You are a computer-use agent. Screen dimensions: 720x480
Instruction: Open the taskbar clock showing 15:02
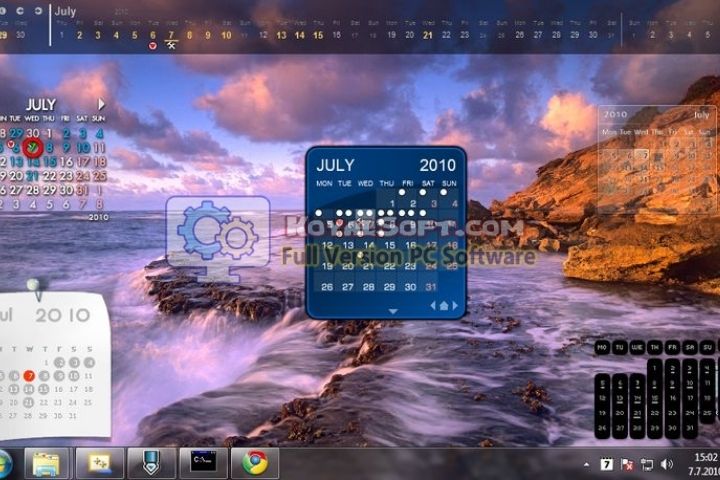coord(704,464)
